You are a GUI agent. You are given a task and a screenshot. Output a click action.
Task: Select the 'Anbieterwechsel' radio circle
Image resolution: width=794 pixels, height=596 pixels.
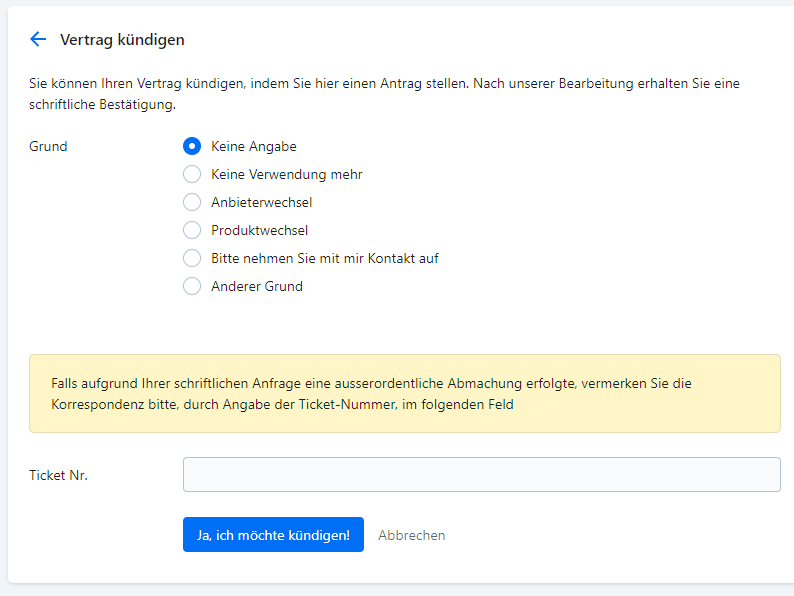[x=192, y=202]
